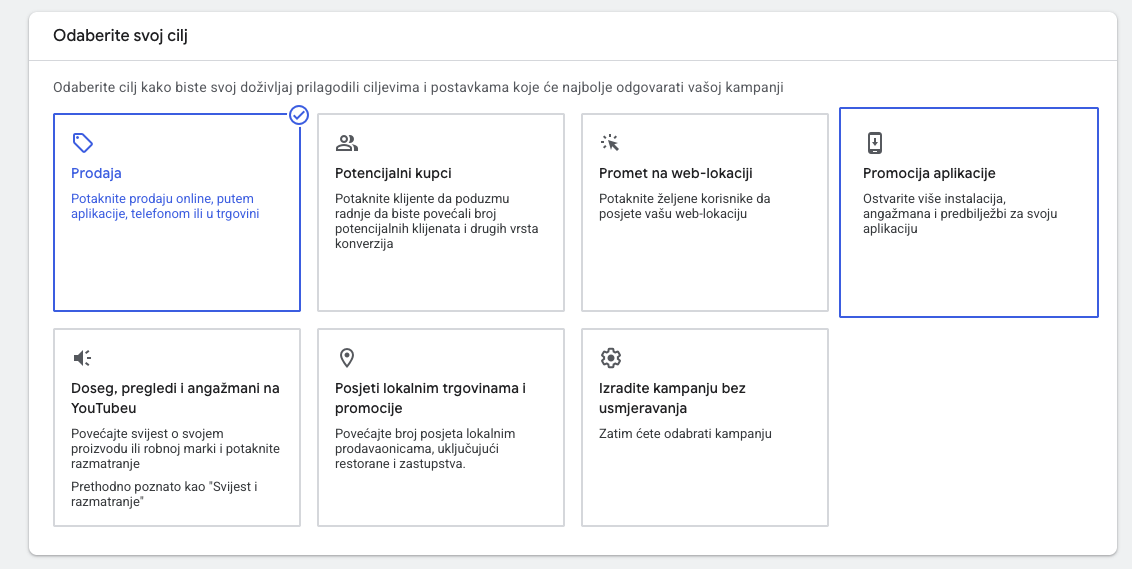Click the sparkle cursor icon for web traffic
The image size is (1132, 569).
(610, 142)
